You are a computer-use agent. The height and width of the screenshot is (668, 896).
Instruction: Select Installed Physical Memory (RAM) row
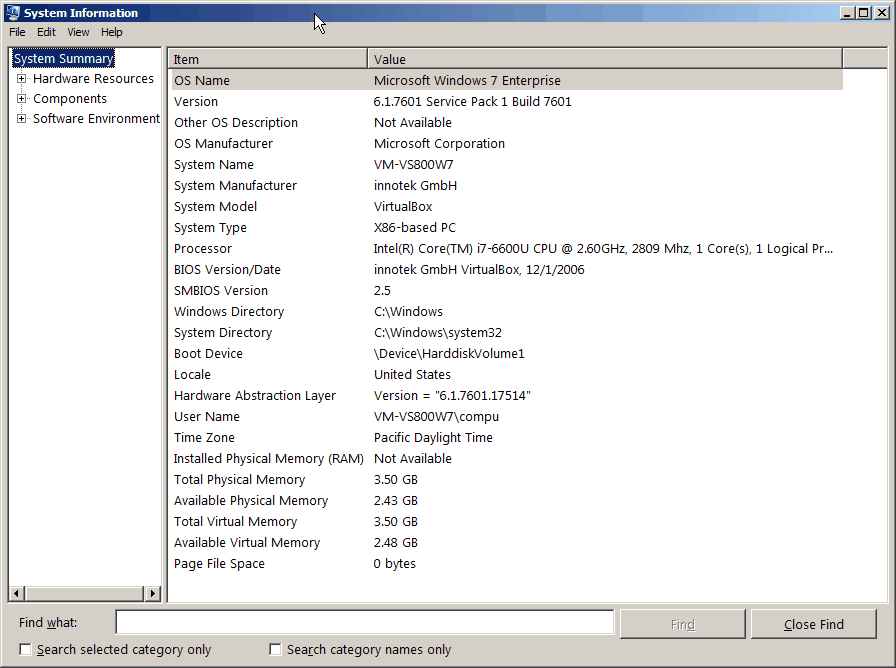(x=507, y=459)
